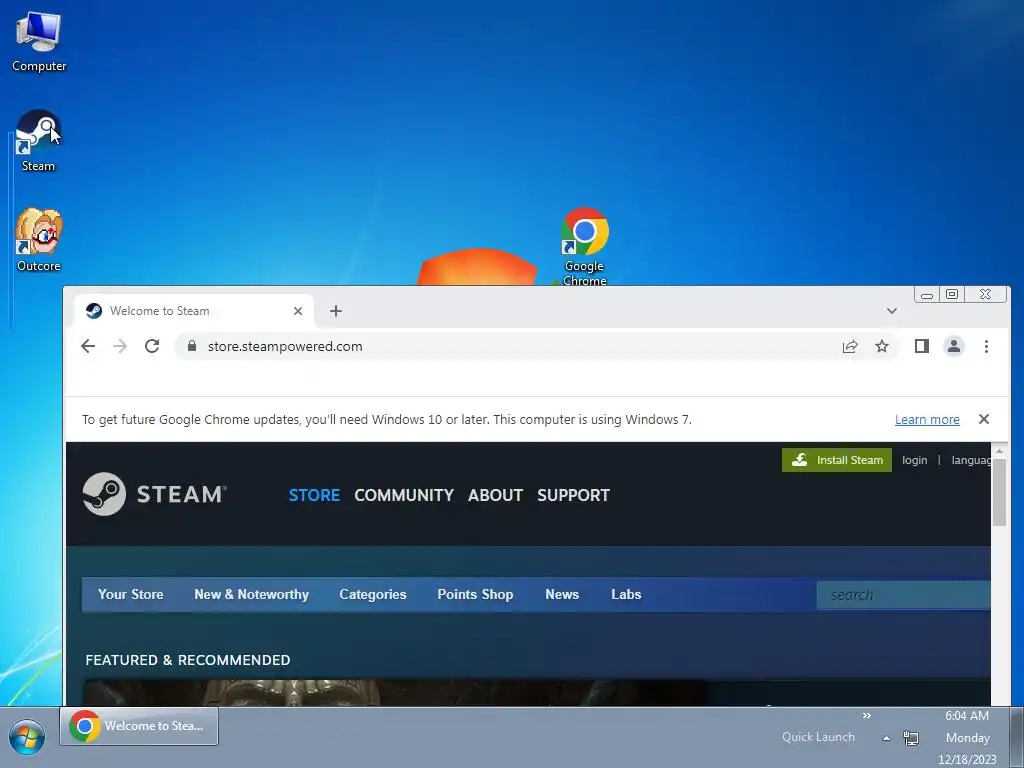Select the Outcore desktop shortcut
This screenshot has width=1024, height=768.
(x=39, y=240)
